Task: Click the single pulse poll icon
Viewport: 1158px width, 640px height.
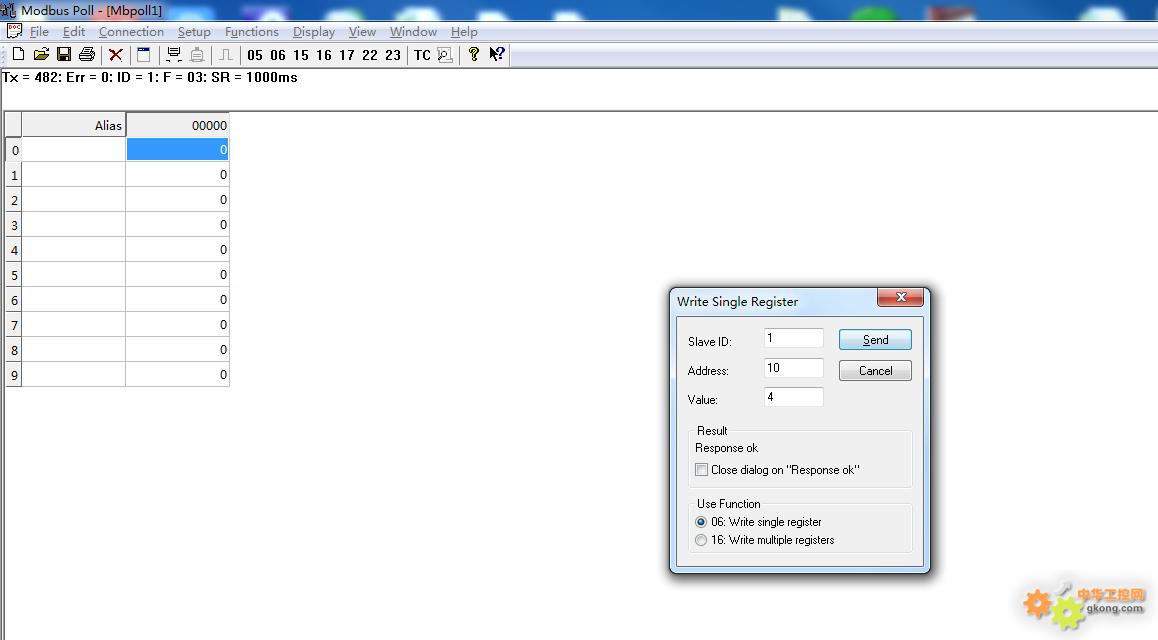Action: (226, 55)
